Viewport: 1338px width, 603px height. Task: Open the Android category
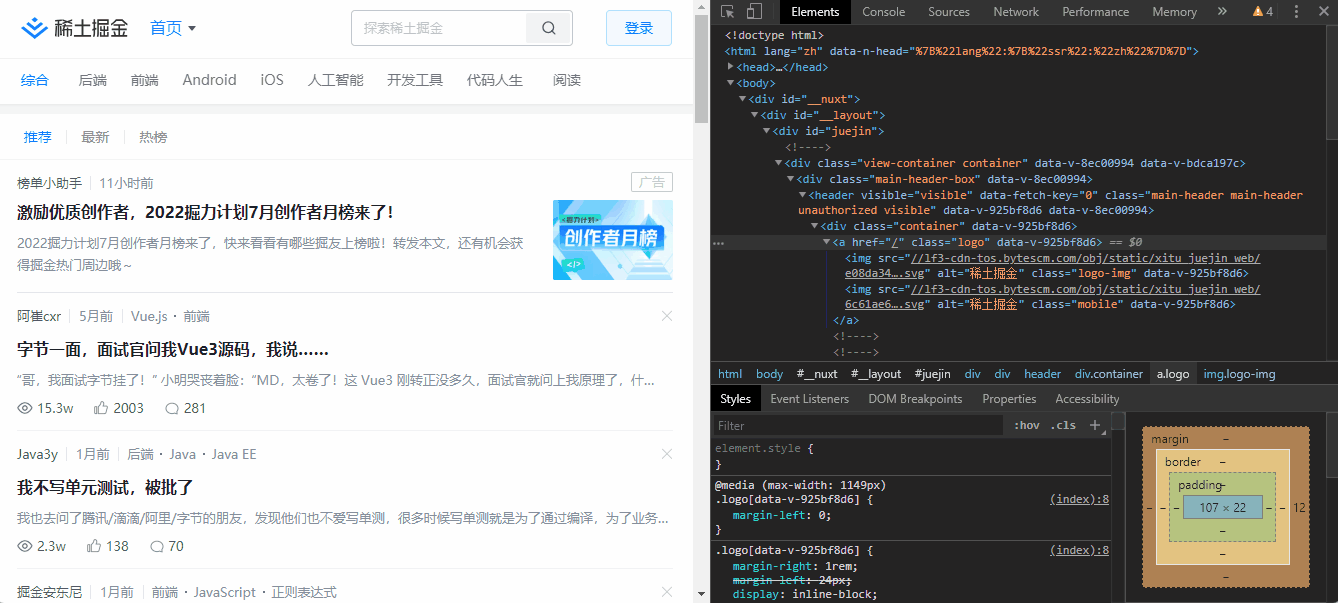pos(210,80)
